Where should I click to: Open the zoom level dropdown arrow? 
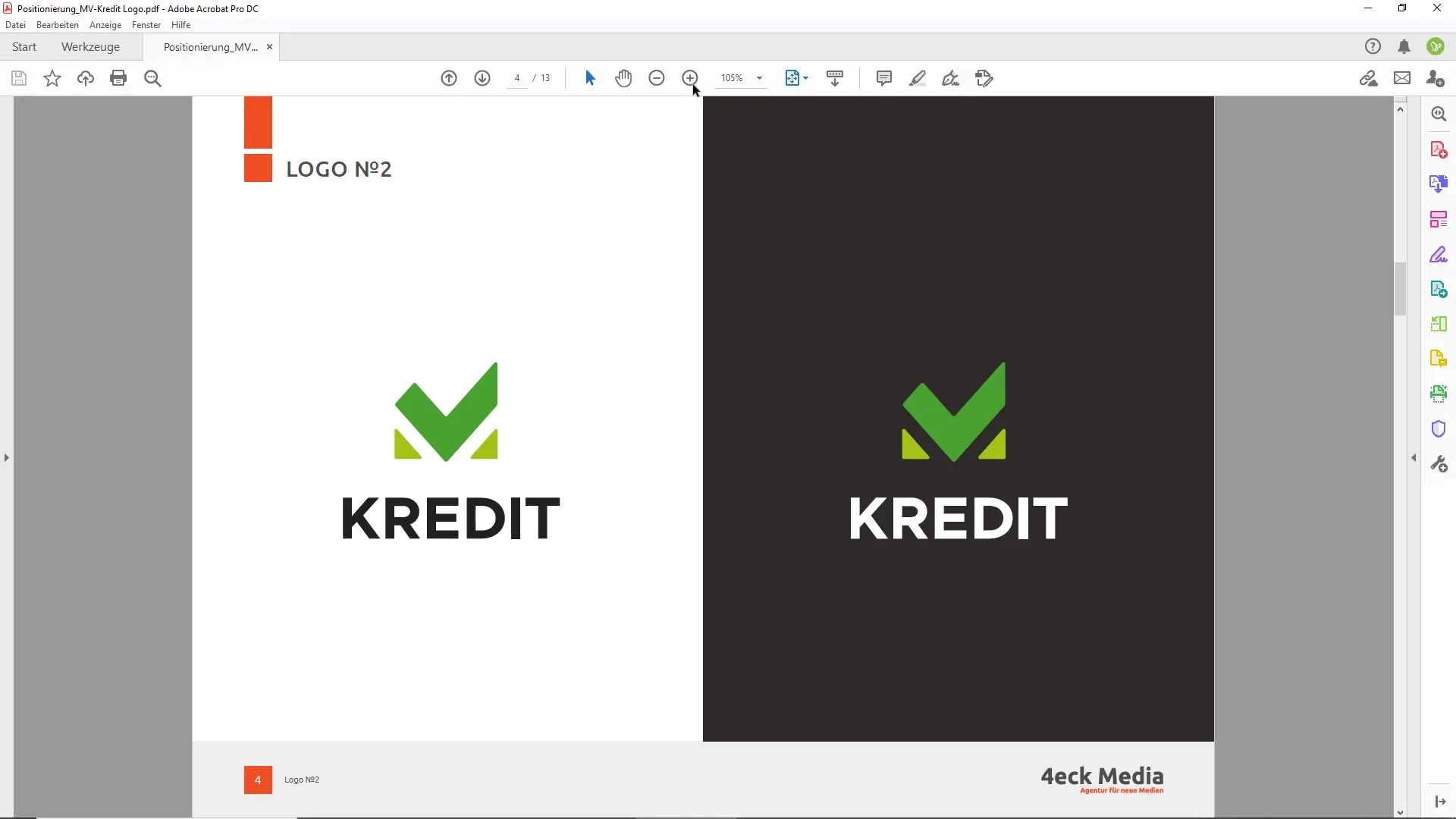(759, 78)
